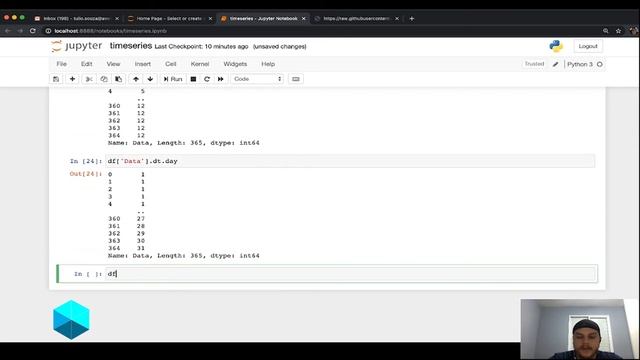Click the Python logo icon
Screen dimensions: 640x360
pos(556,46)
